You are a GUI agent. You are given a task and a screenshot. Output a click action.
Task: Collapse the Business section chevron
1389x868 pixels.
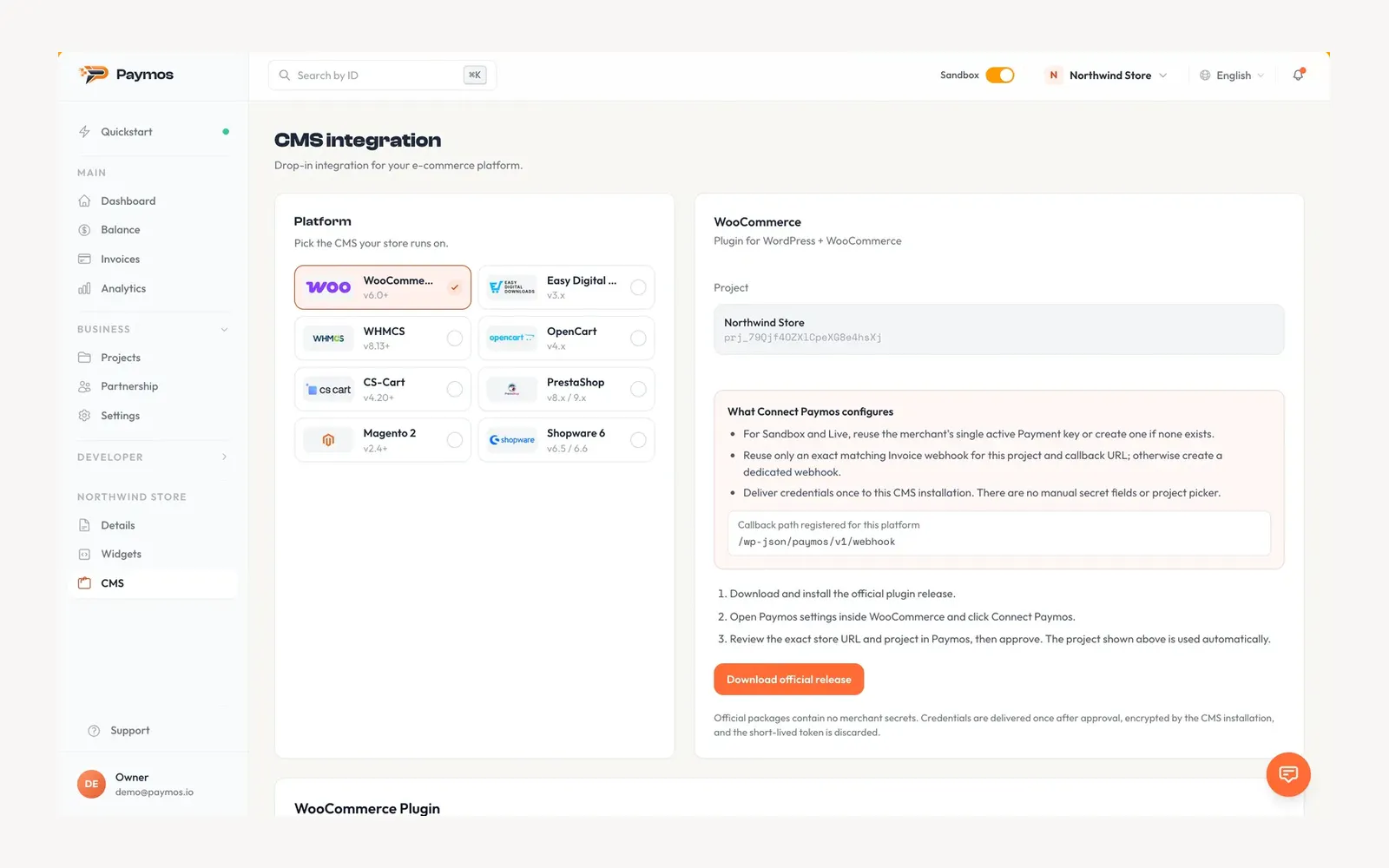(224, 330)
